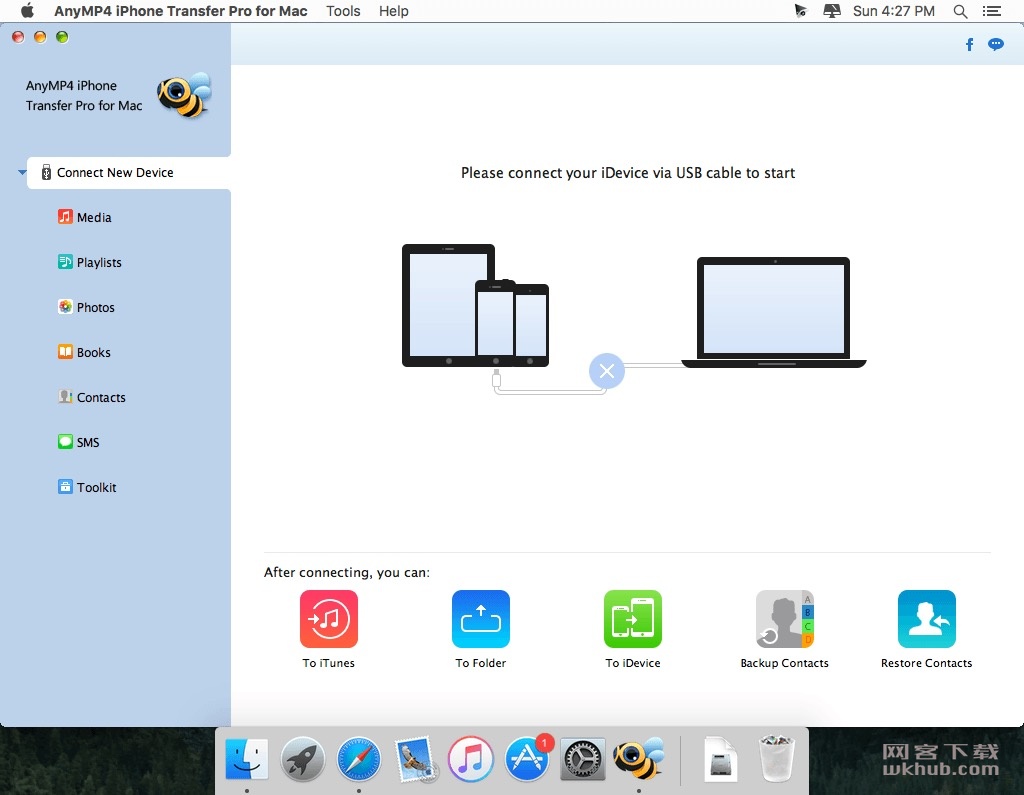Click the AnyMP4 bee icon in the dock
The width and height of the screenshot is (1024, 795).
pos(639,759)
